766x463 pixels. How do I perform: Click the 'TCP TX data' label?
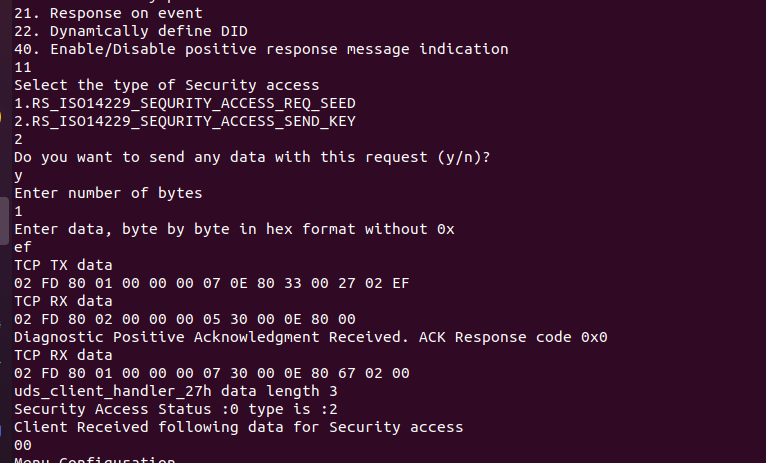click(x=63, y=265)
